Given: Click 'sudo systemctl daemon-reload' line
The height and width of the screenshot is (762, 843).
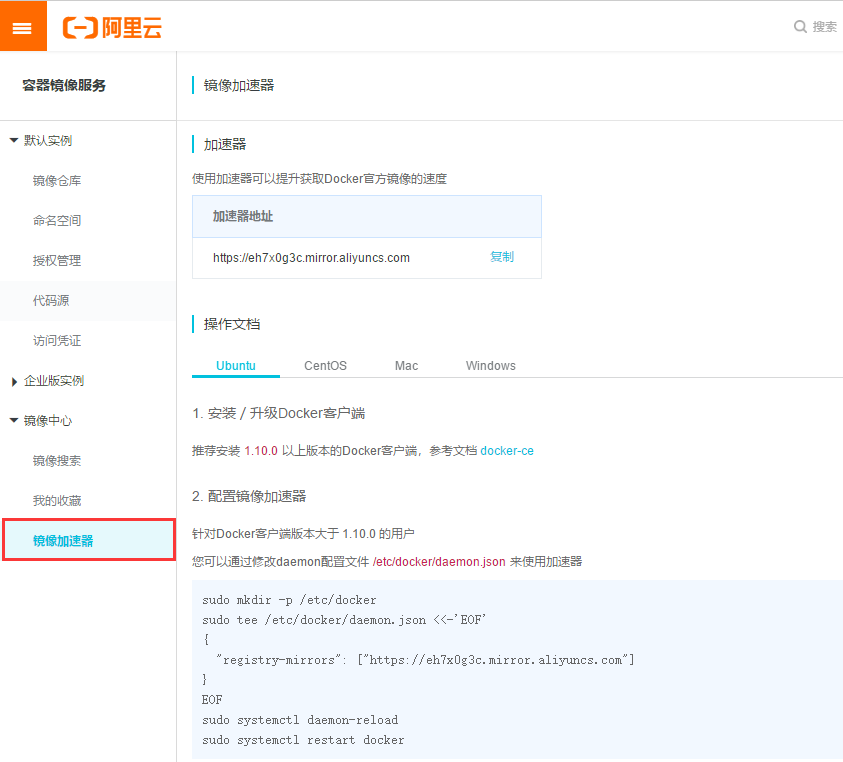Looking at the screenshot, I should (x=300, y=720).
